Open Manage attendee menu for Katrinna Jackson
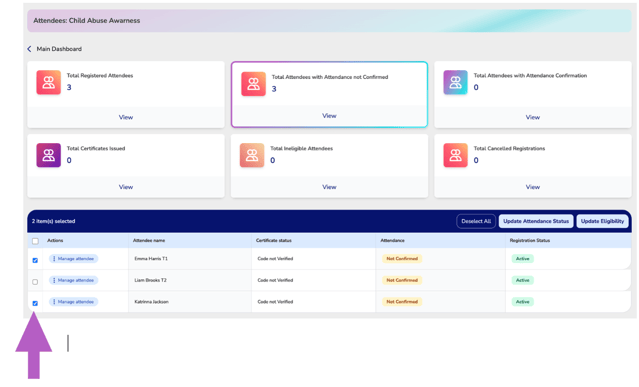Viewport: 639px width, 387px height. 73,302
